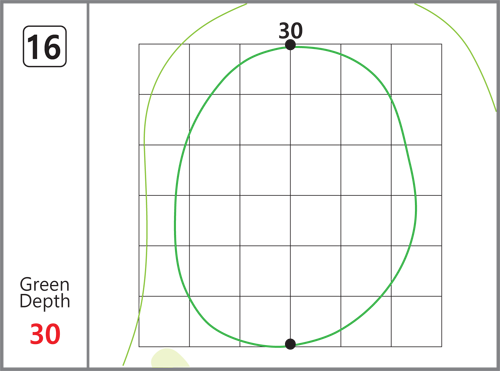Click the center of the putting green
This screenshot has width=500, height=371.
(295, 197)
